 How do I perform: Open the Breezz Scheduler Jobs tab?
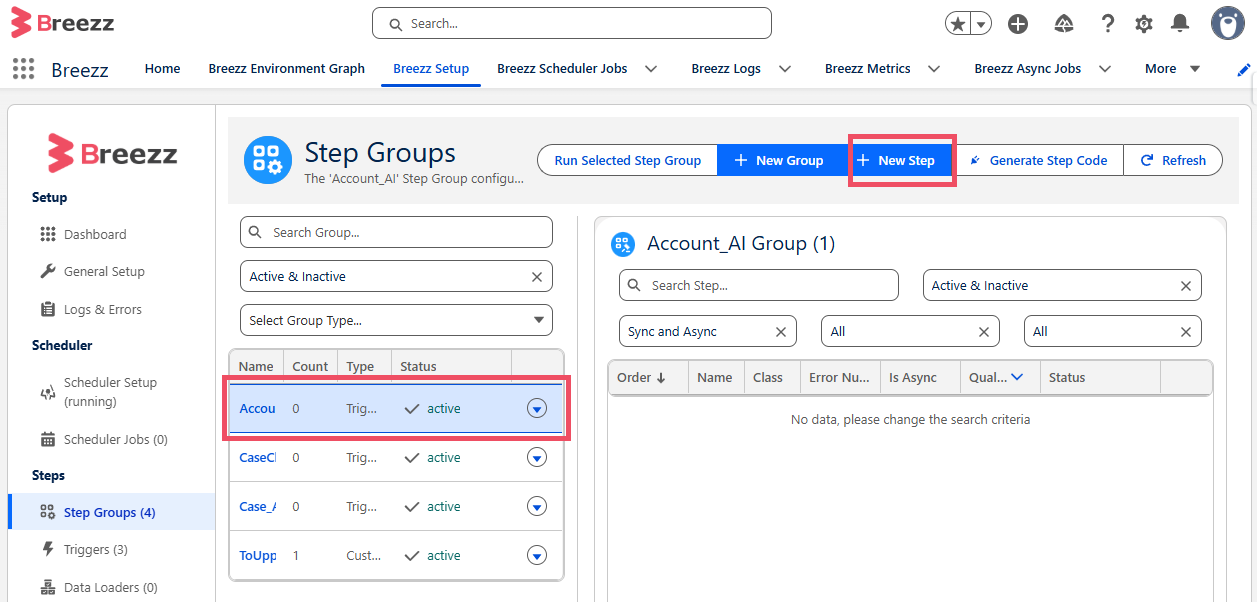coord(562,69)
